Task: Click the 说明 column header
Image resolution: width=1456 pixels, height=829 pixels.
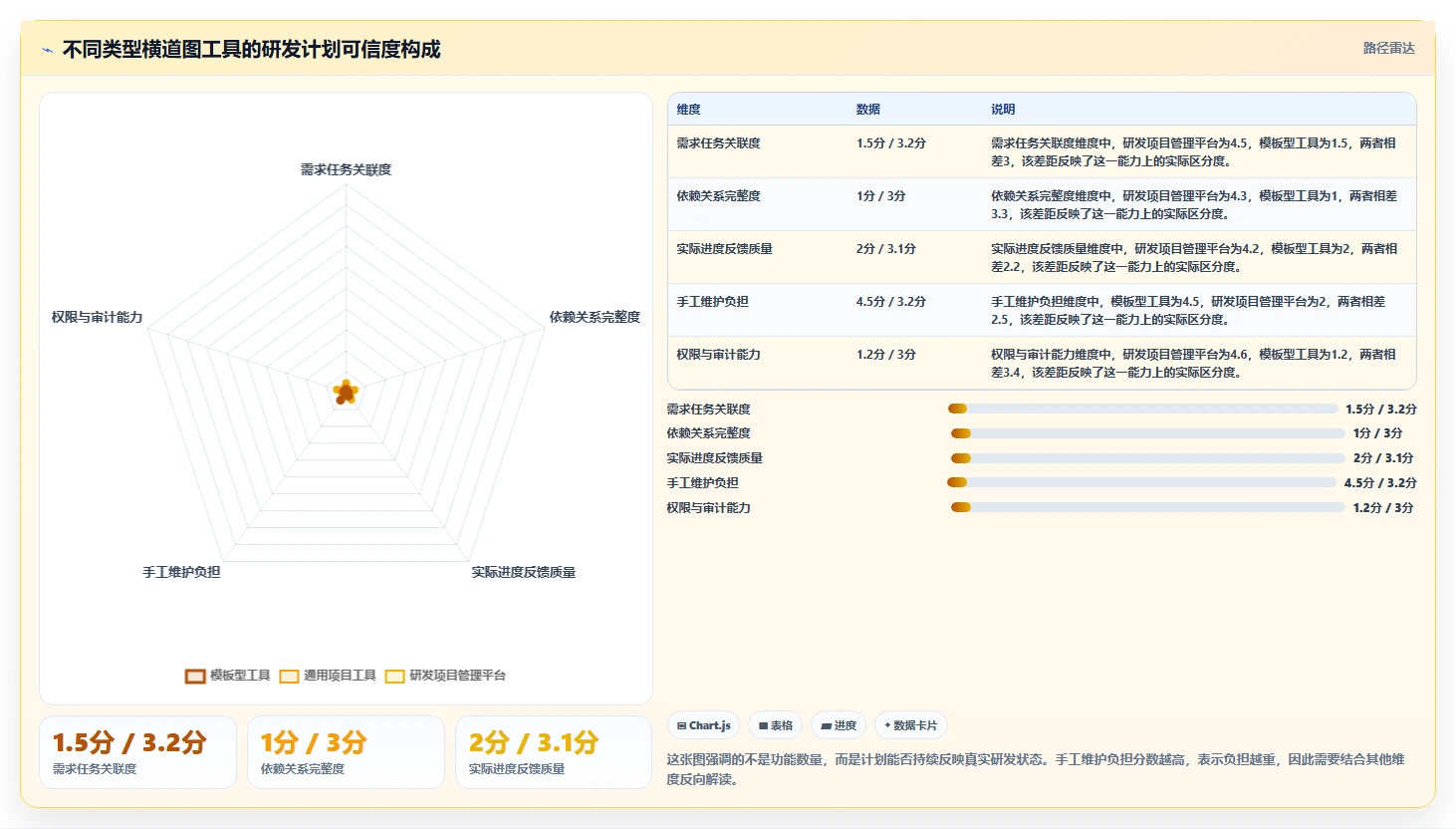Action: click(x=1003, y=110)
